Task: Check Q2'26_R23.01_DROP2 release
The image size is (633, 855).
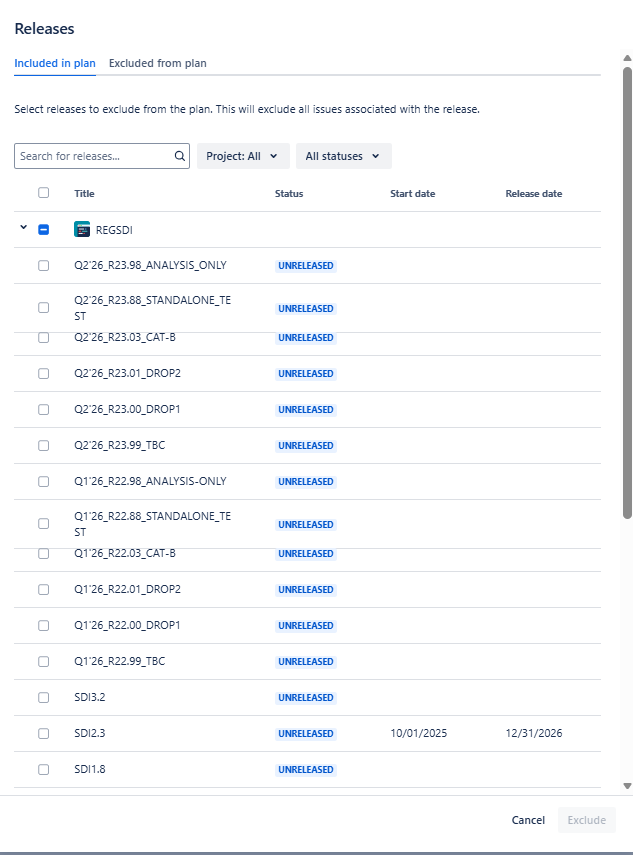Action: 44,374
